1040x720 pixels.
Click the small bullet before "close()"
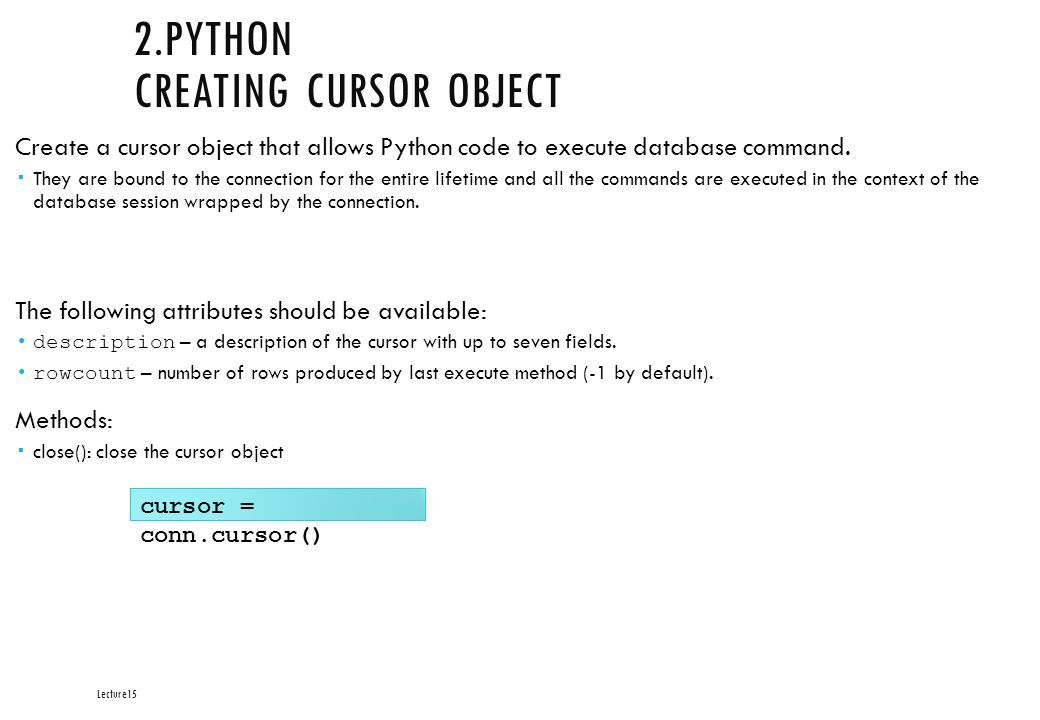tap(21, 451)
